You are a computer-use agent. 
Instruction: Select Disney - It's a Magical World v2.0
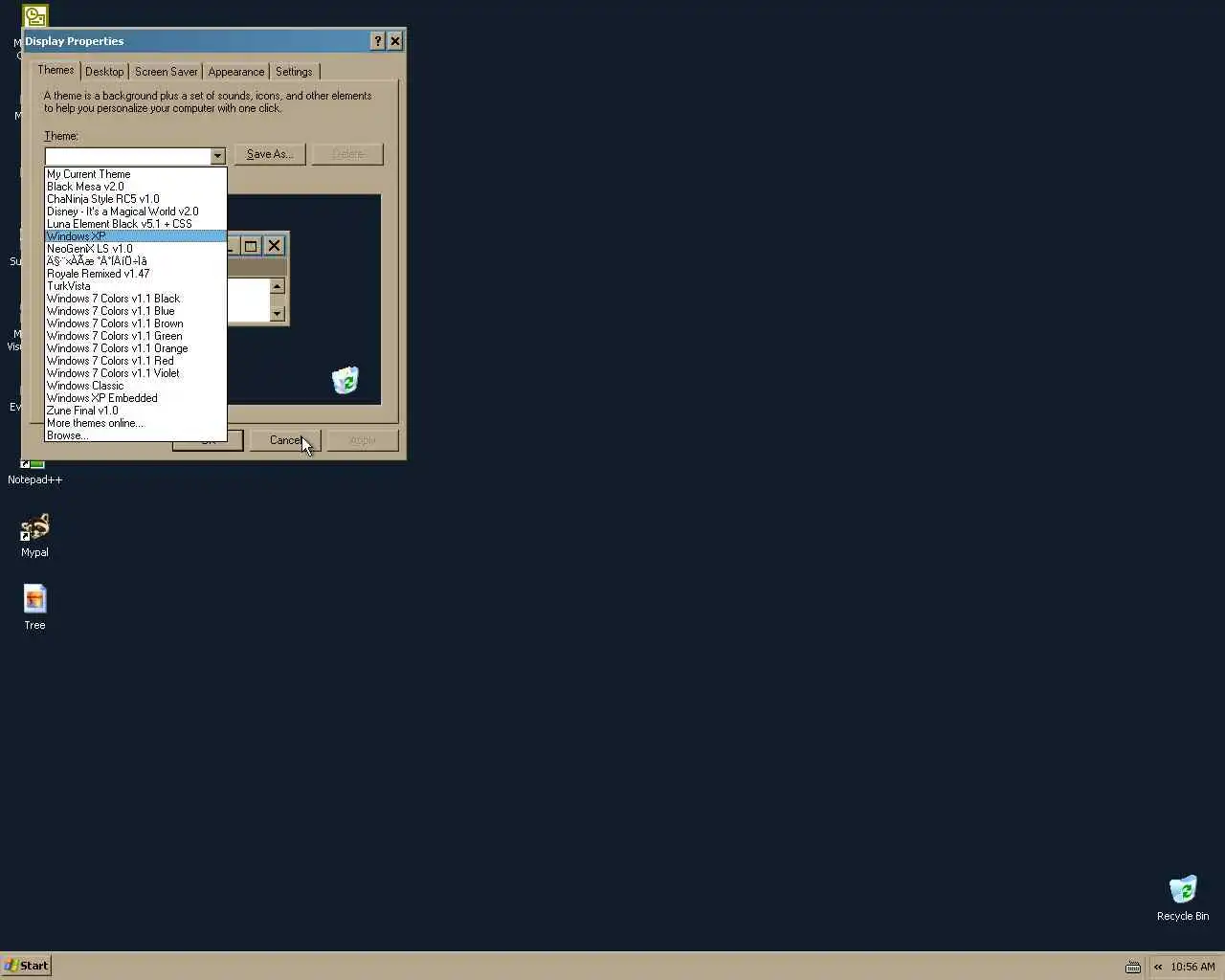pos(135,212)
